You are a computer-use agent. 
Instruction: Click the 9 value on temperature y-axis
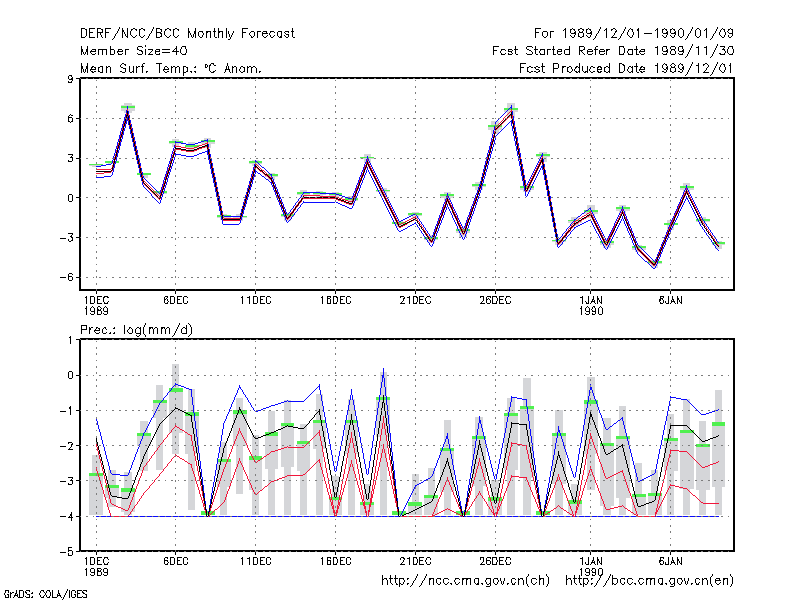pyautogui.click(x=70, y=79)
